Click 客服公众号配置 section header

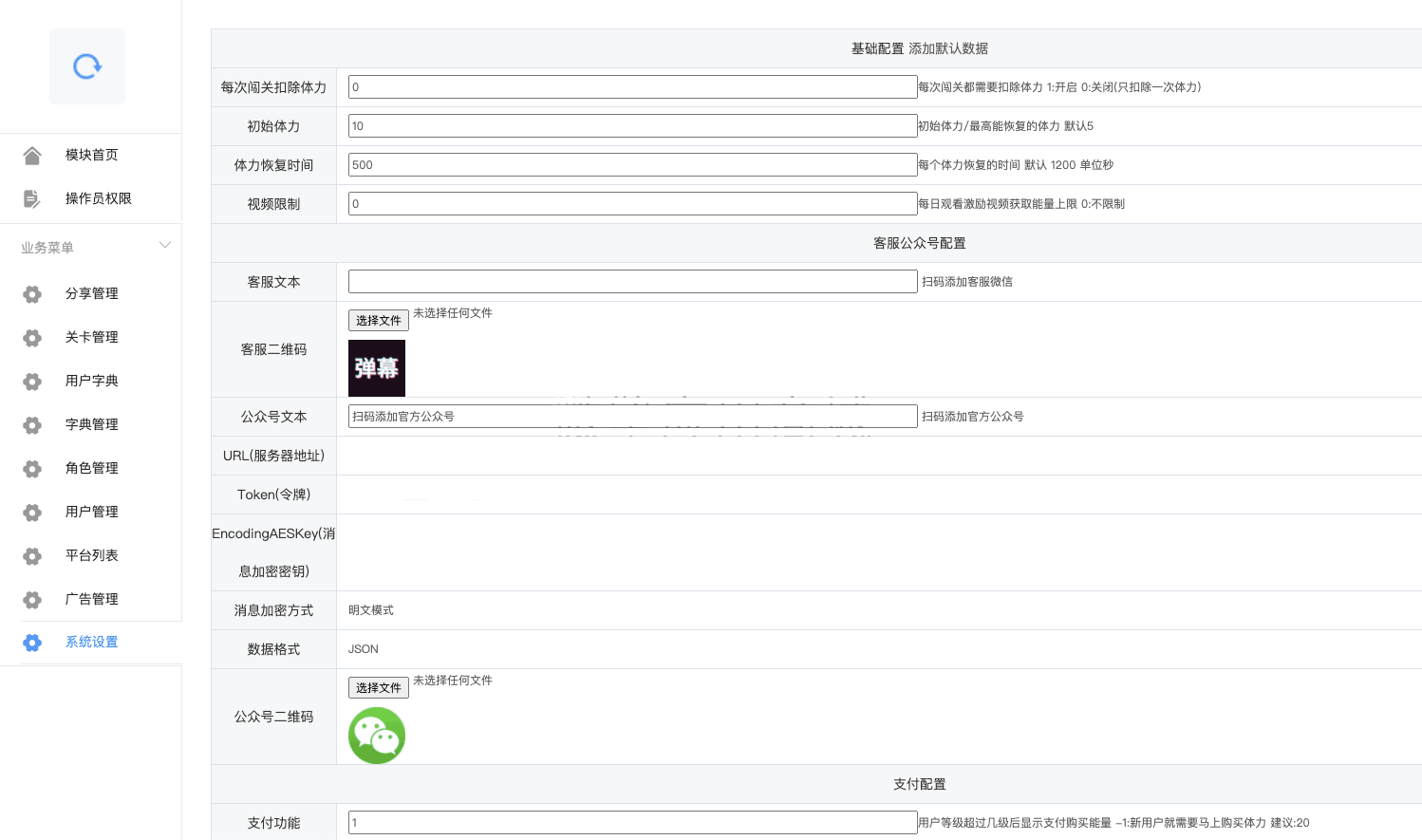pos(920,243)
